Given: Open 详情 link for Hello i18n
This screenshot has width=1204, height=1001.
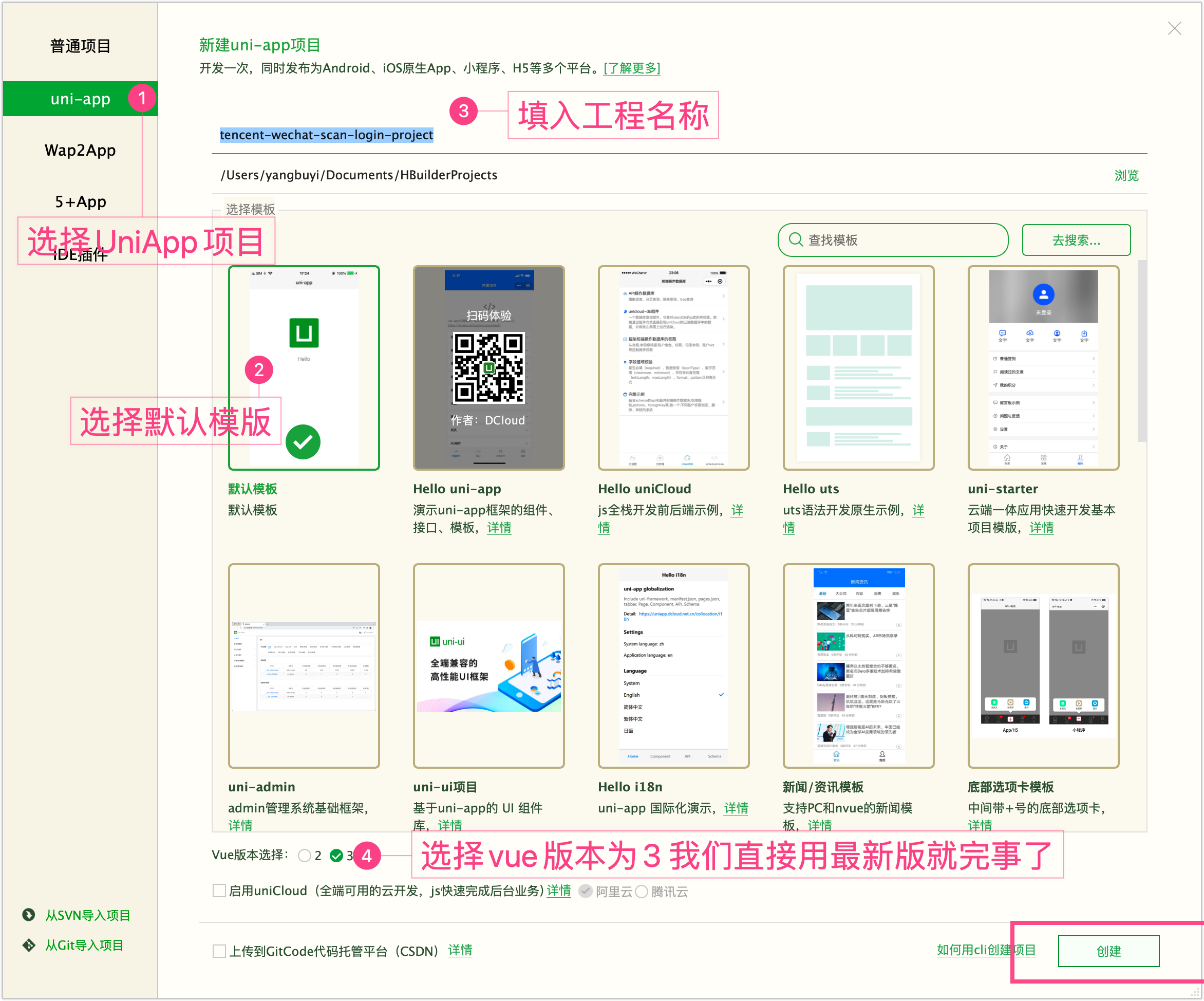Looking at the screenshot, I should click(736, 808).
